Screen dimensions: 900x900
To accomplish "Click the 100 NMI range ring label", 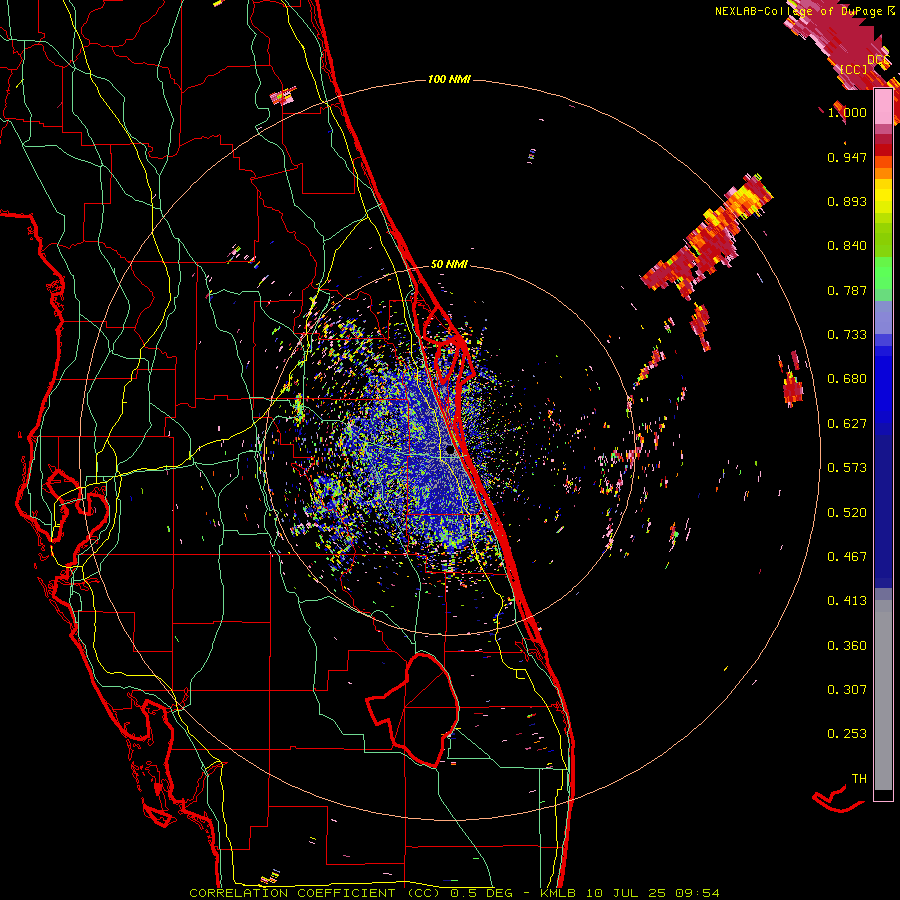I will tap(449, 79).
